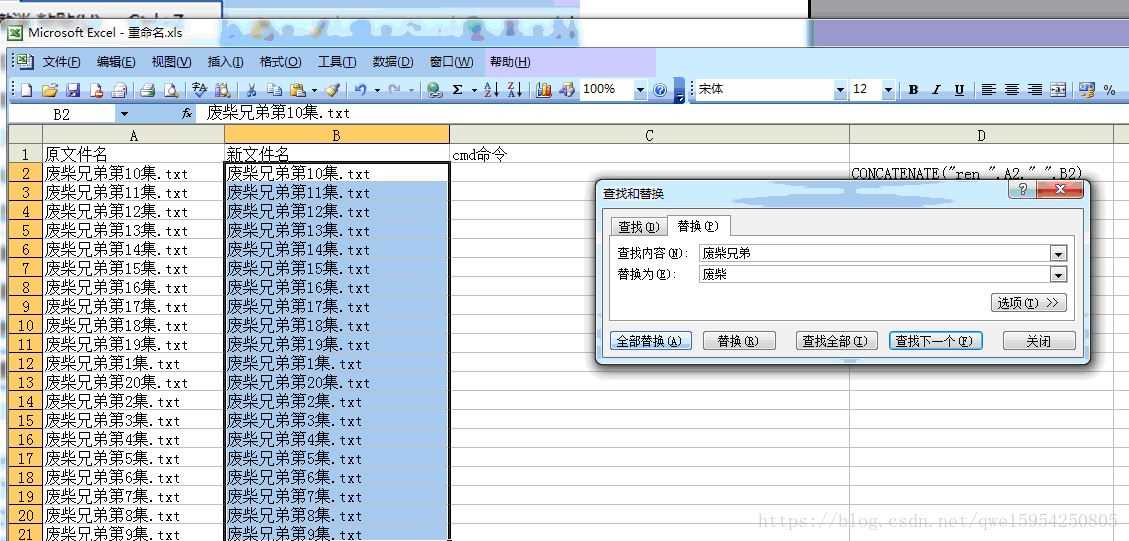Click the 全部替换 button
Screen dimensions: 1129x541
649,341
